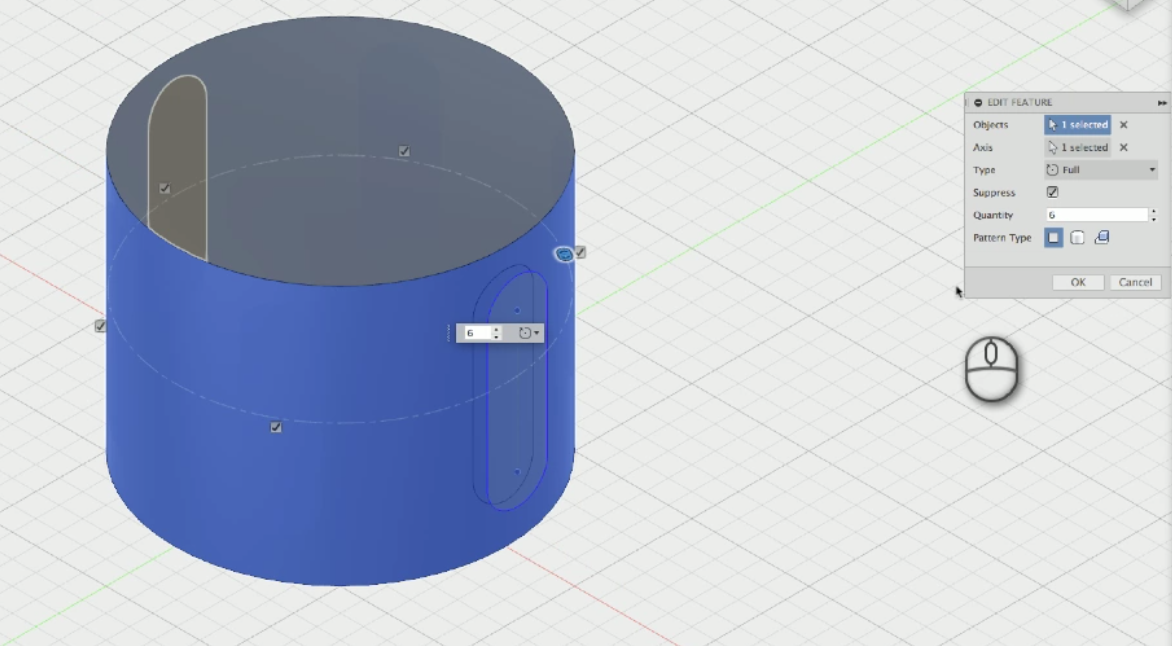
Task: Uncheck the pattern instance marker on cylinder front
Action: tap(276, 427)
